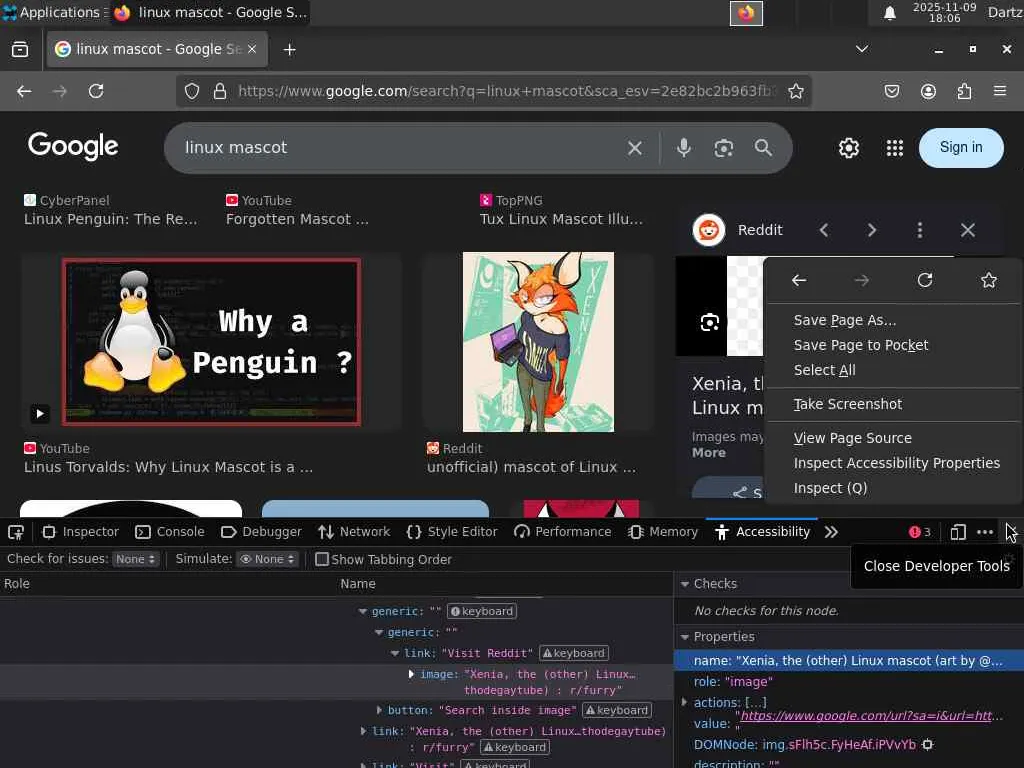Open Google quick settings gear

[x=848, y=148]
